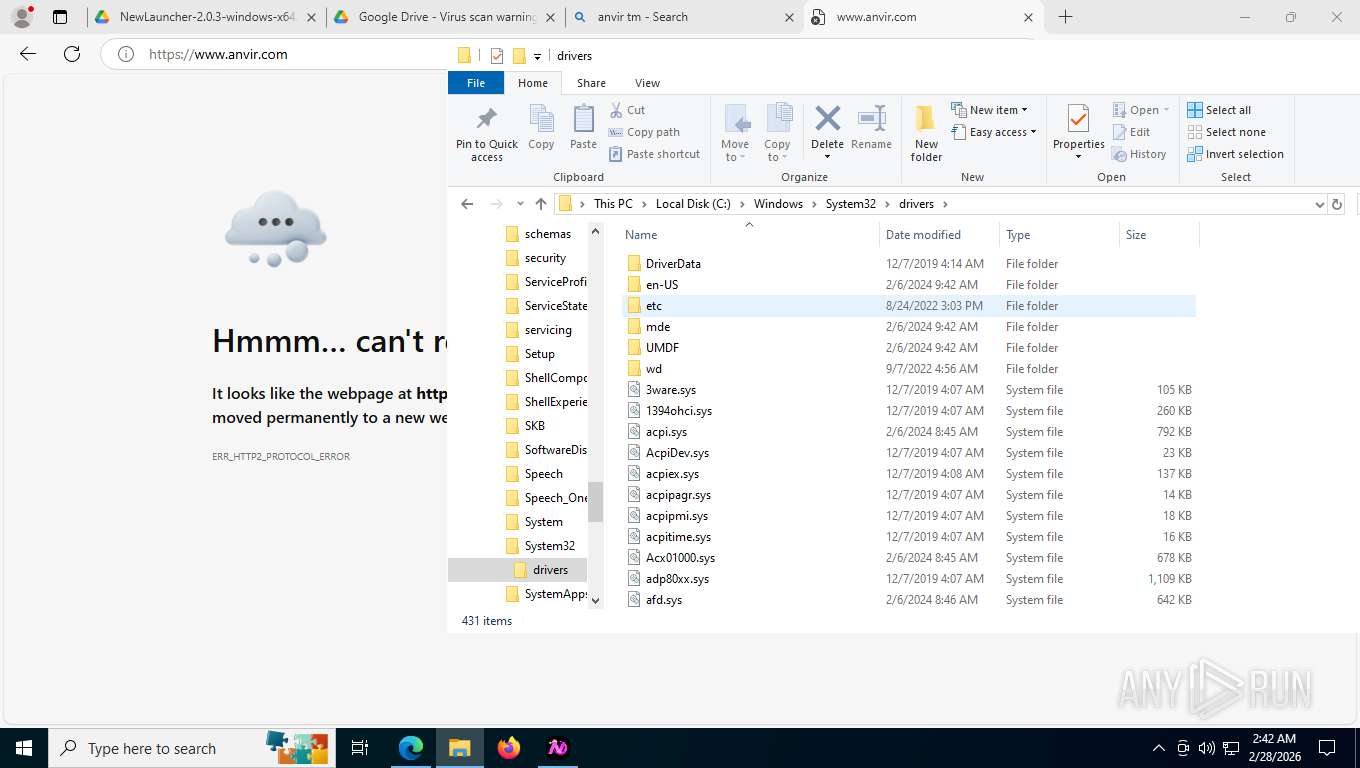Select Cut in Clipboard group

pos(627,110)
